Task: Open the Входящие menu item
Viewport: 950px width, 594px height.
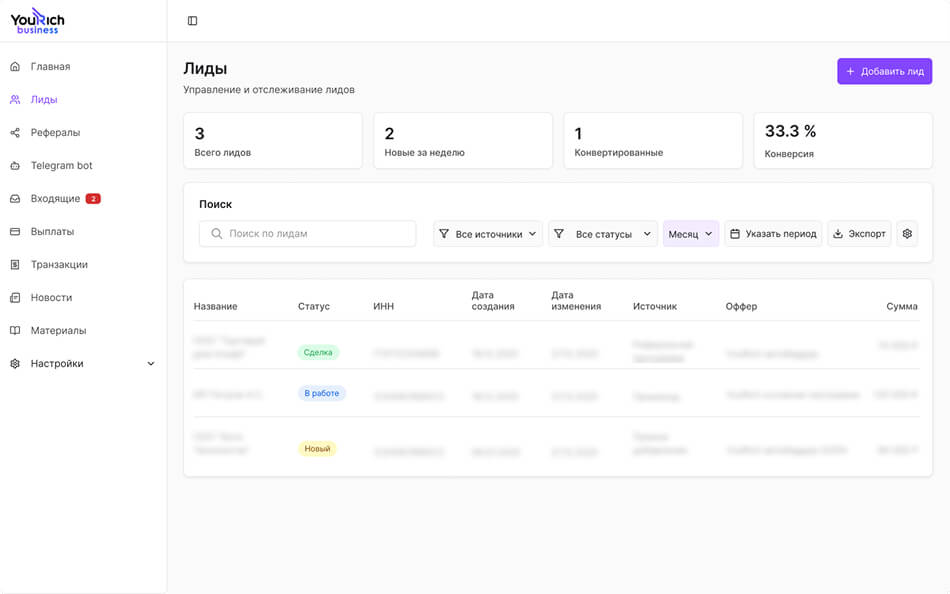Action: [55, 199]
